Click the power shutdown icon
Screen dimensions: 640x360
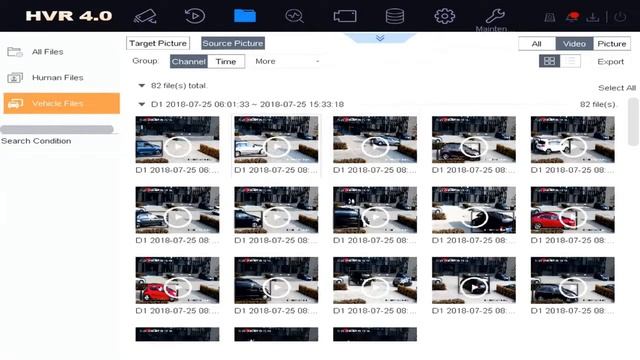pyautogui.click(x=620, y=17)
